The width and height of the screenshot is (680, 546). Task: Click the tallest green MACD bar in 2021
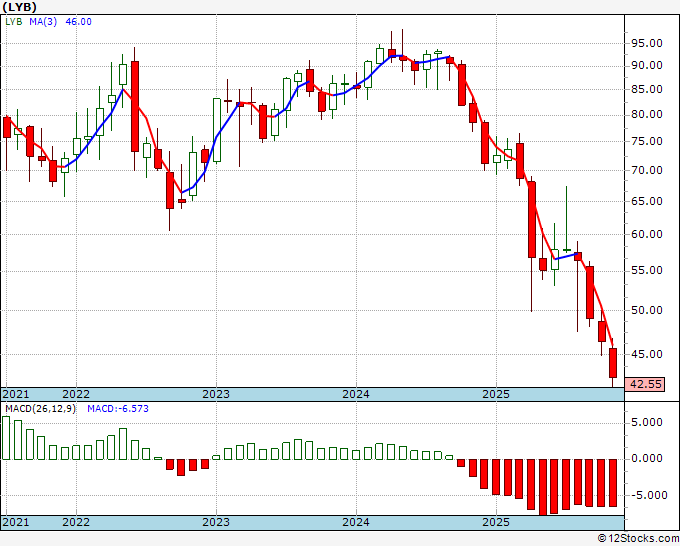(x=6, y=438)
